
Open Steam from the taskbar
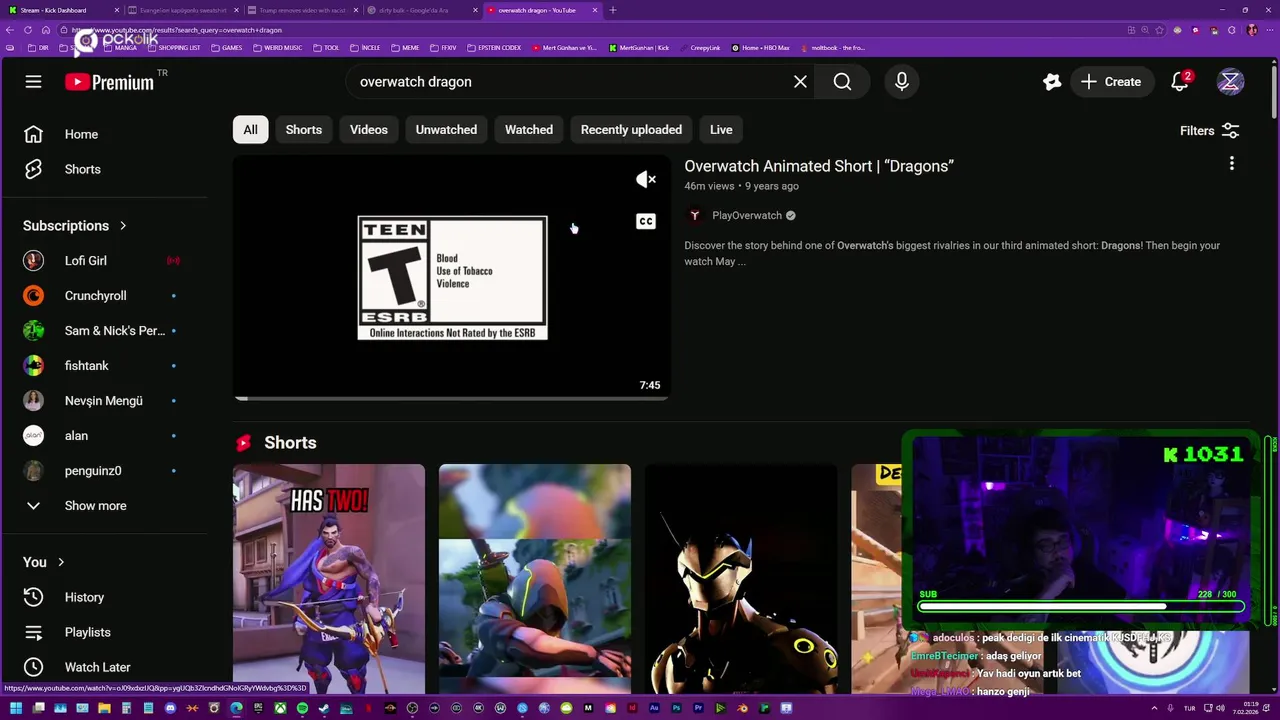point(324,708)
